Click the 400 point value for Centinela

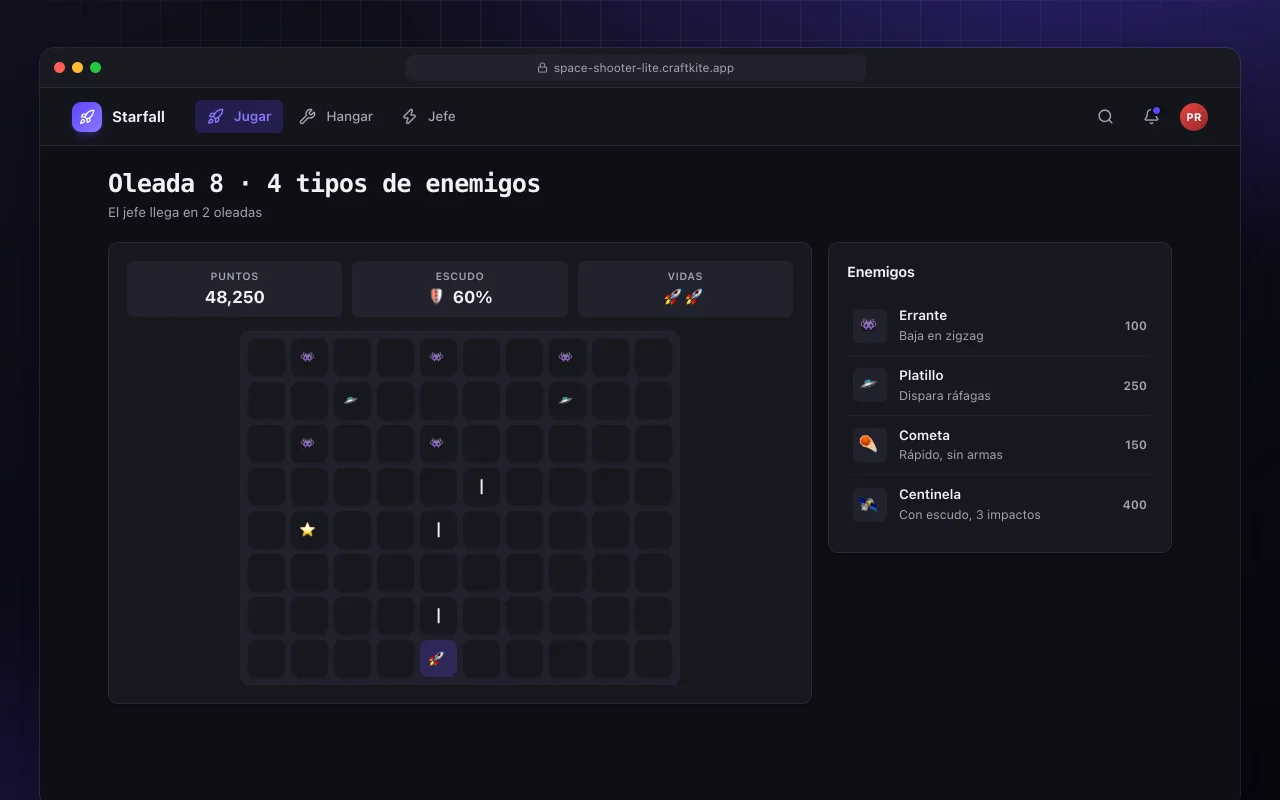[x=1135, y=505]
